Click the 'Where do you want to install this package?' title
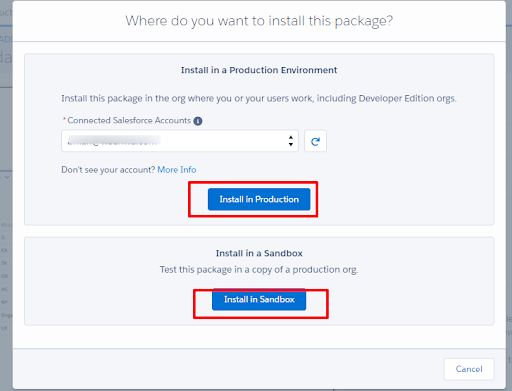Screen dimensions: 512x391 point(259,21)
